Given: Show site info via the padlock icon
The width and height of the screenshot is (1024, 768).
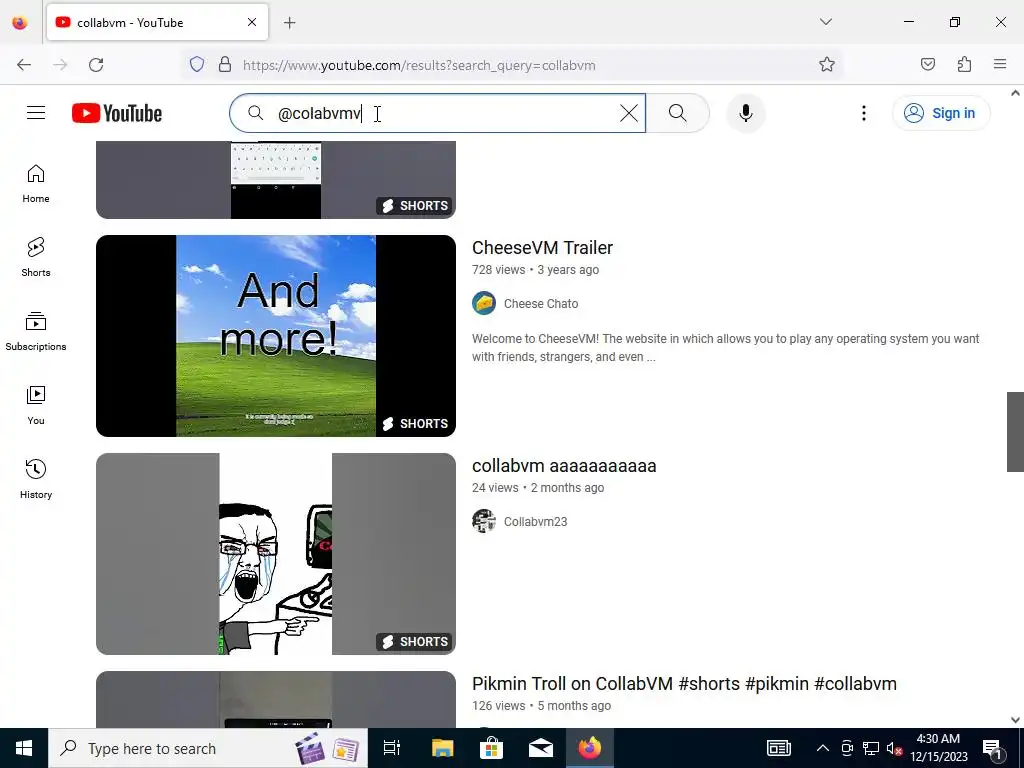Looking at the screenshot, I should tap(225, 65).
